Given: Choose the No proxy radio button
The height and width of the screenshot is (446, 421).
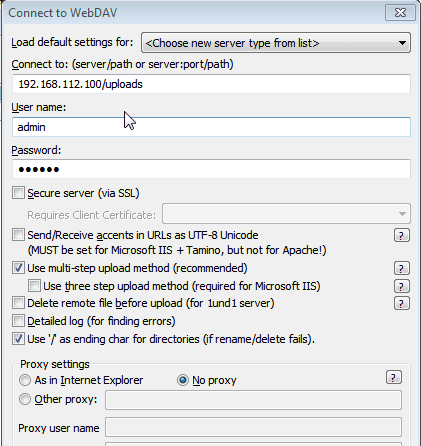Looking at the screenshot, I should [183, 380].
